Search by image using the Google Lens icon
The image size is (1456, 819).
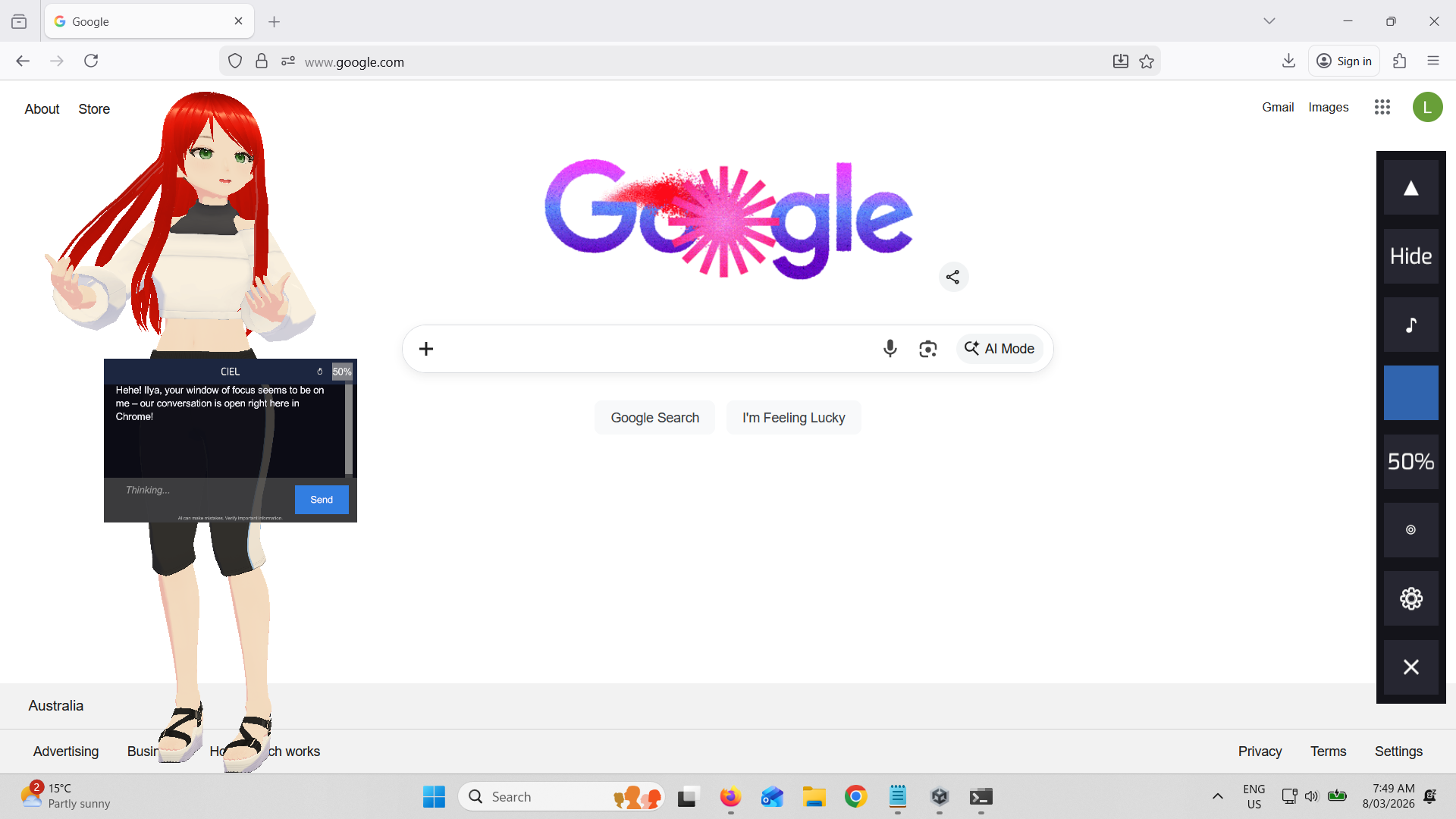(x=928, y=348)
